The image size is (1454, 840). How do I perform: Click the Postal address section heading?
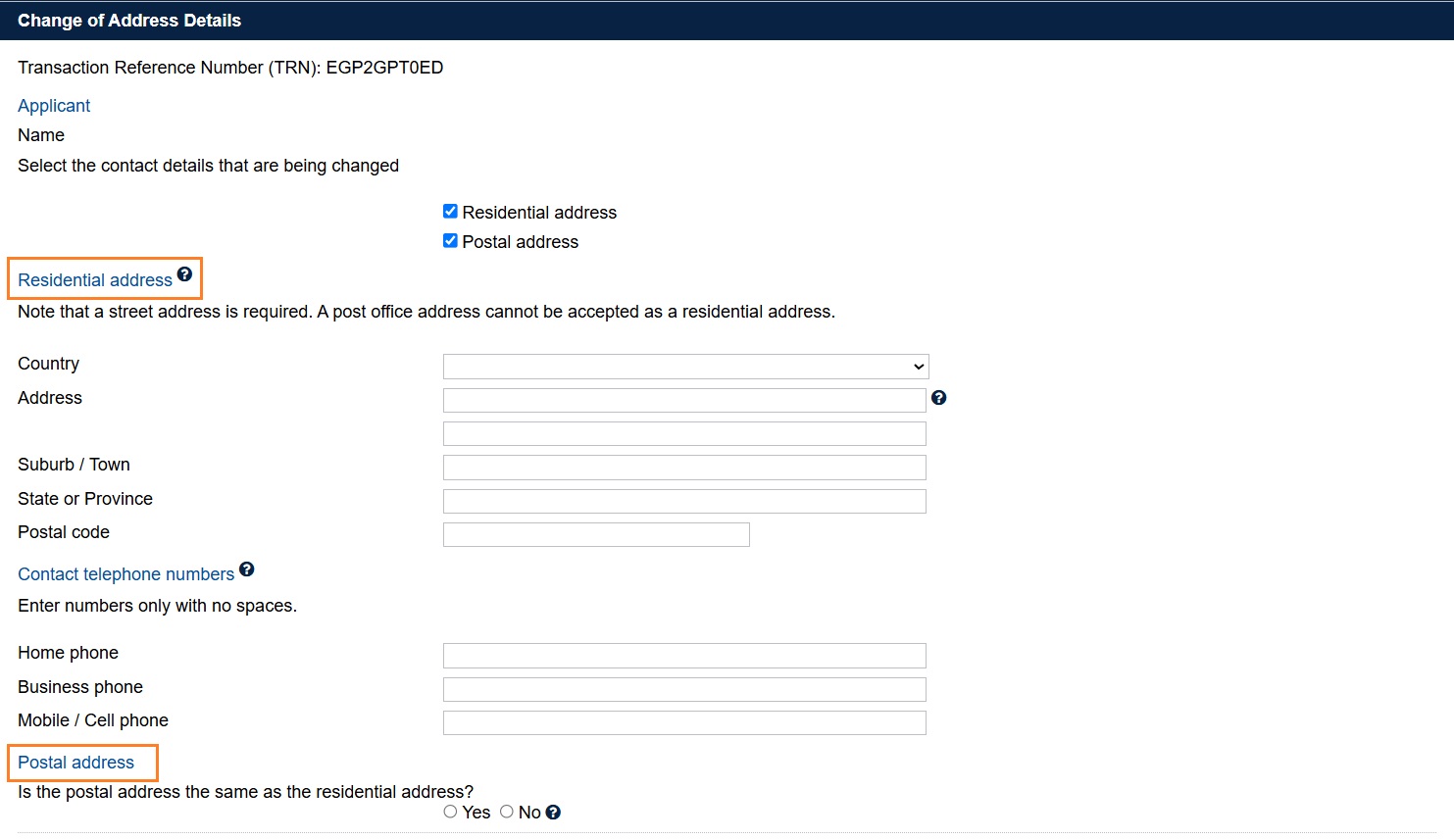point(76,763)
